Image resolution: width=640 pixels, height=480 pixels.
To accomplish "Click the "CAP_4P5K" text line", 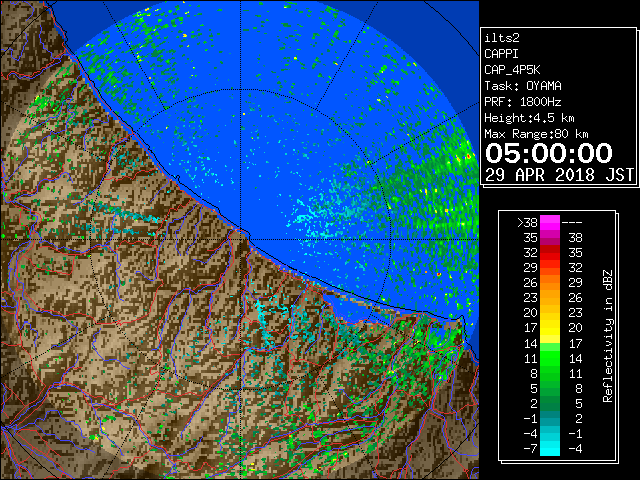I will 512,70.
